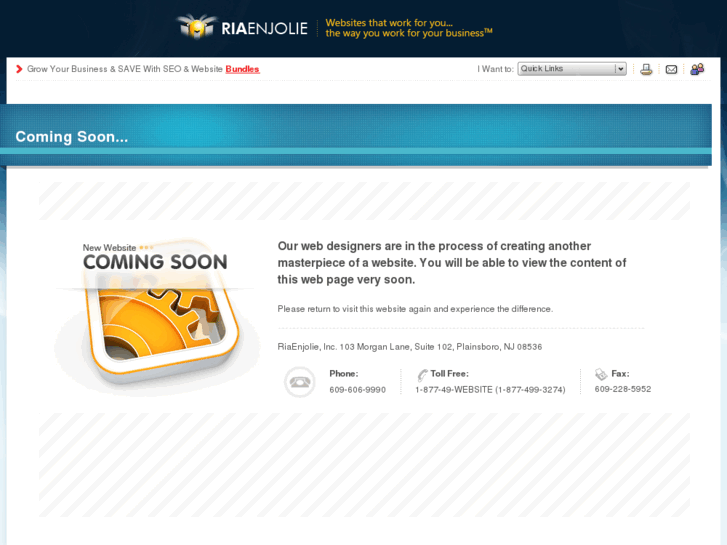This screenshot has height=545, width=727.
Task: Click the 'I Want to:' label
Action: pyautogui.click(x=495, y=69)
